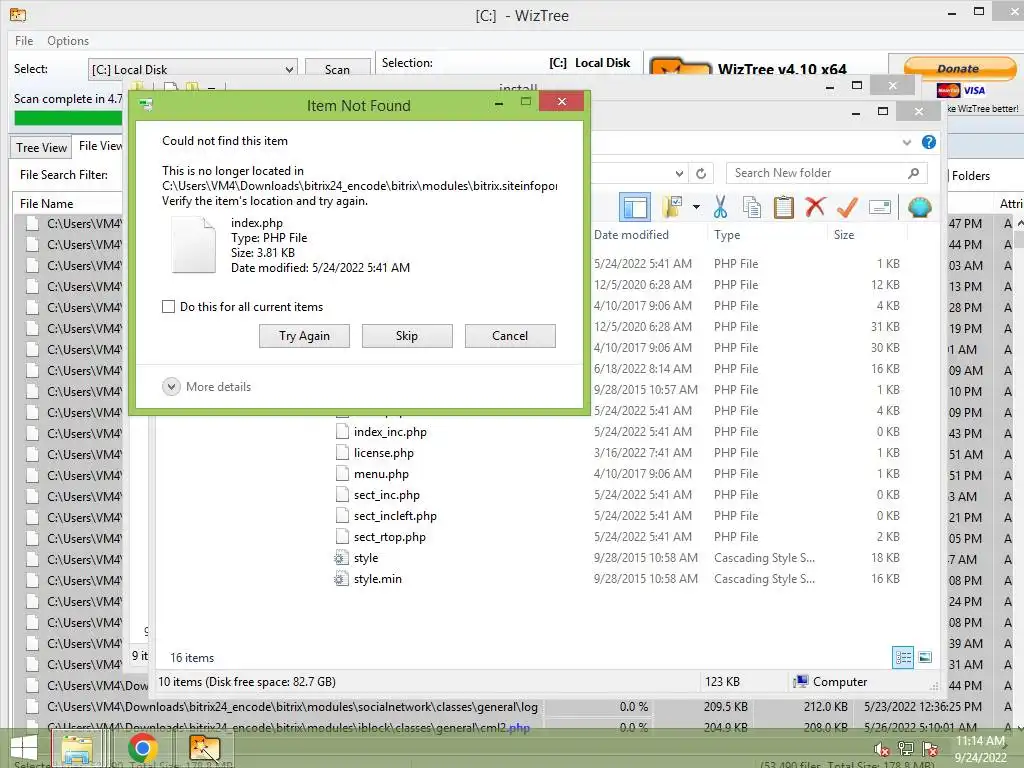Toggle the preview pane layout icon in Explorer toolbar
The height and width of the screenshot is (768, 1024).
(x=635, y=208)
